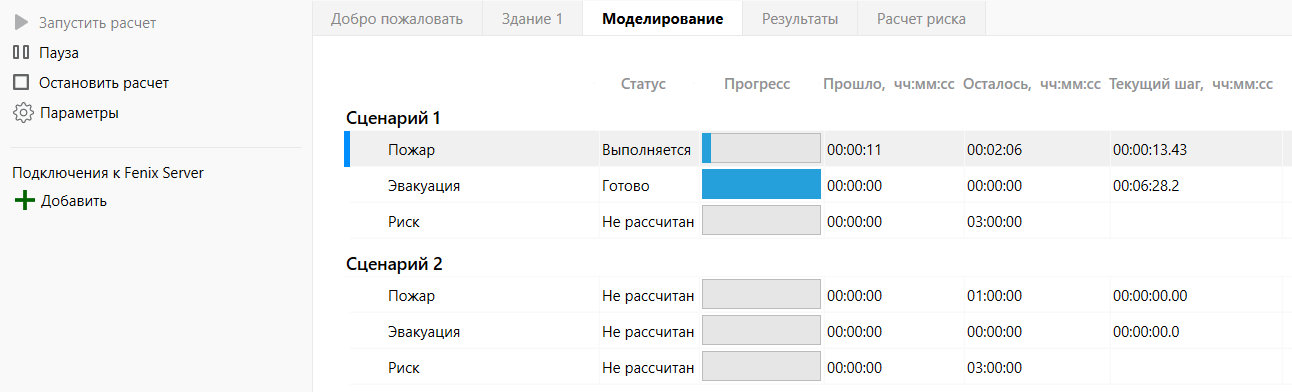
Task: Click the Подключения к Fenix Server label
Action: 108,172
